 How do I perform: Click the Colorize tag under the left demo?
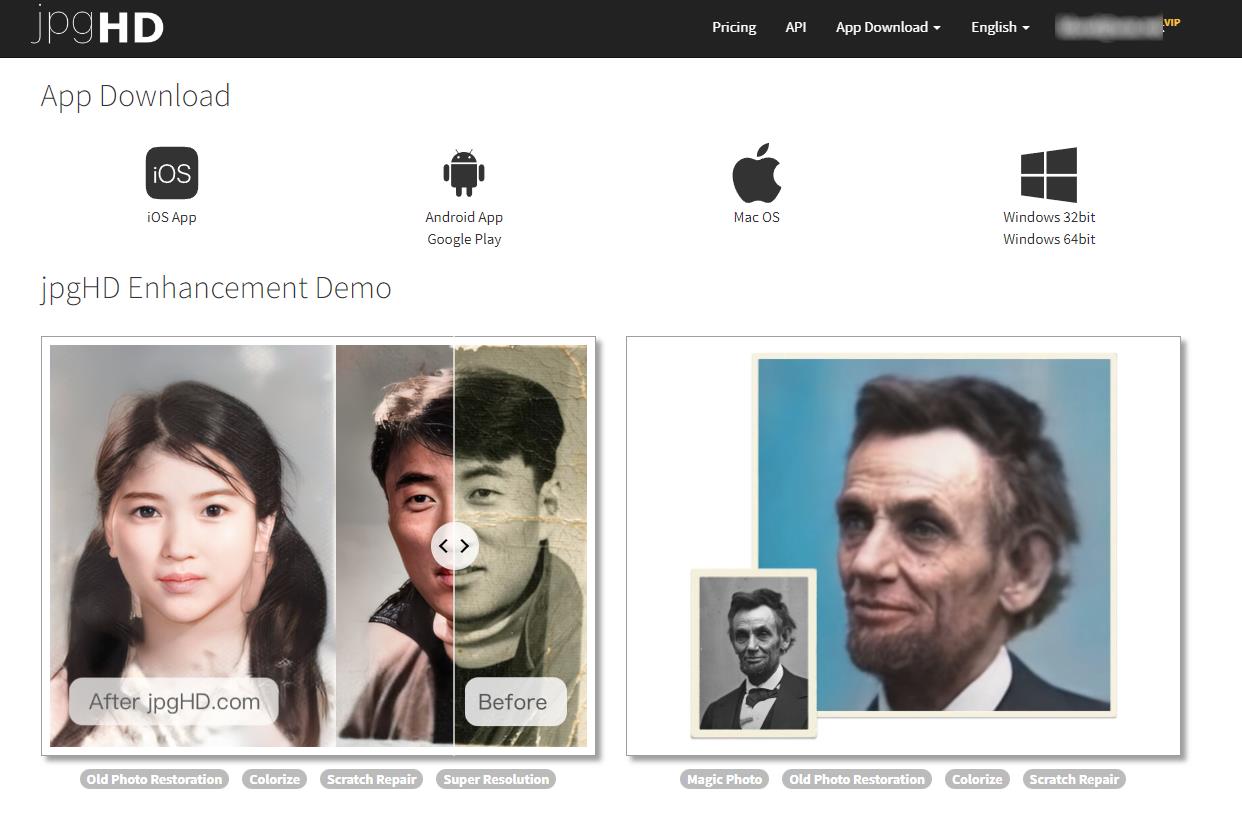click(274, 779)
